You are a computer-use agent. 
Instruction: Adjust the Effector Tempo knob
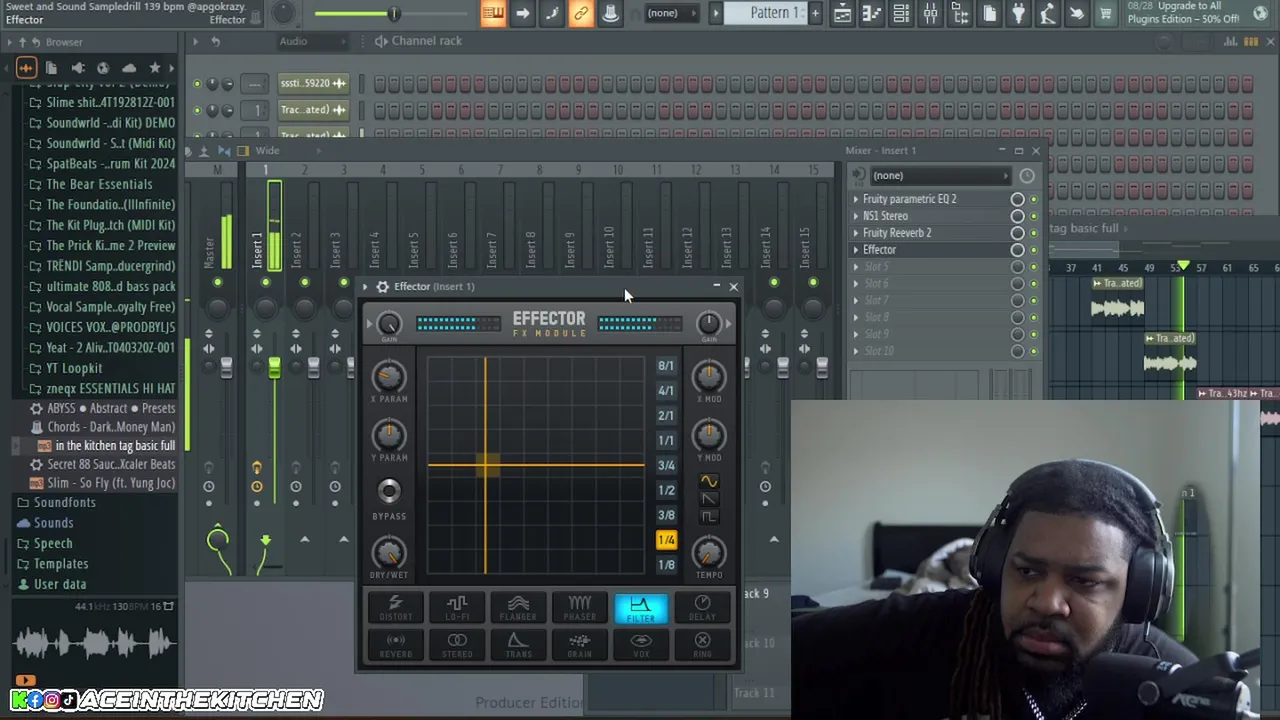708,553
